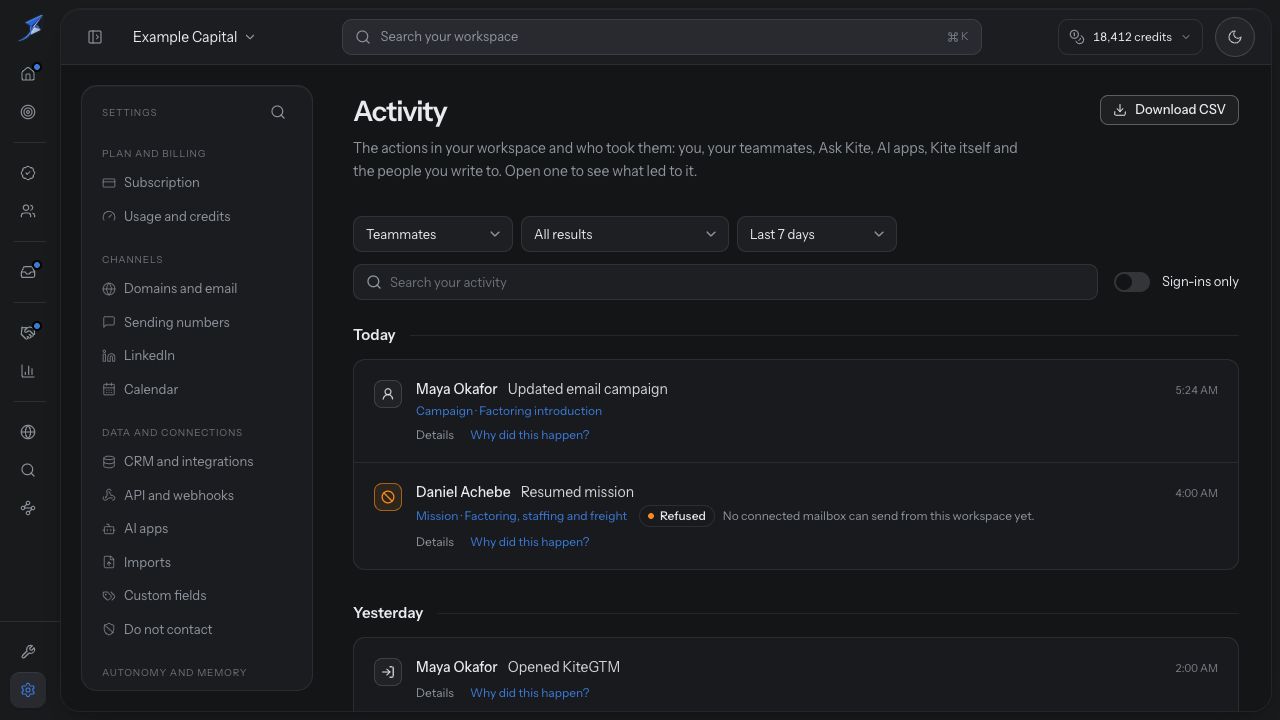Select the 4:00 AM timestamp
The height and width of the screenshot is (720, 1280).
point(1196,493)
